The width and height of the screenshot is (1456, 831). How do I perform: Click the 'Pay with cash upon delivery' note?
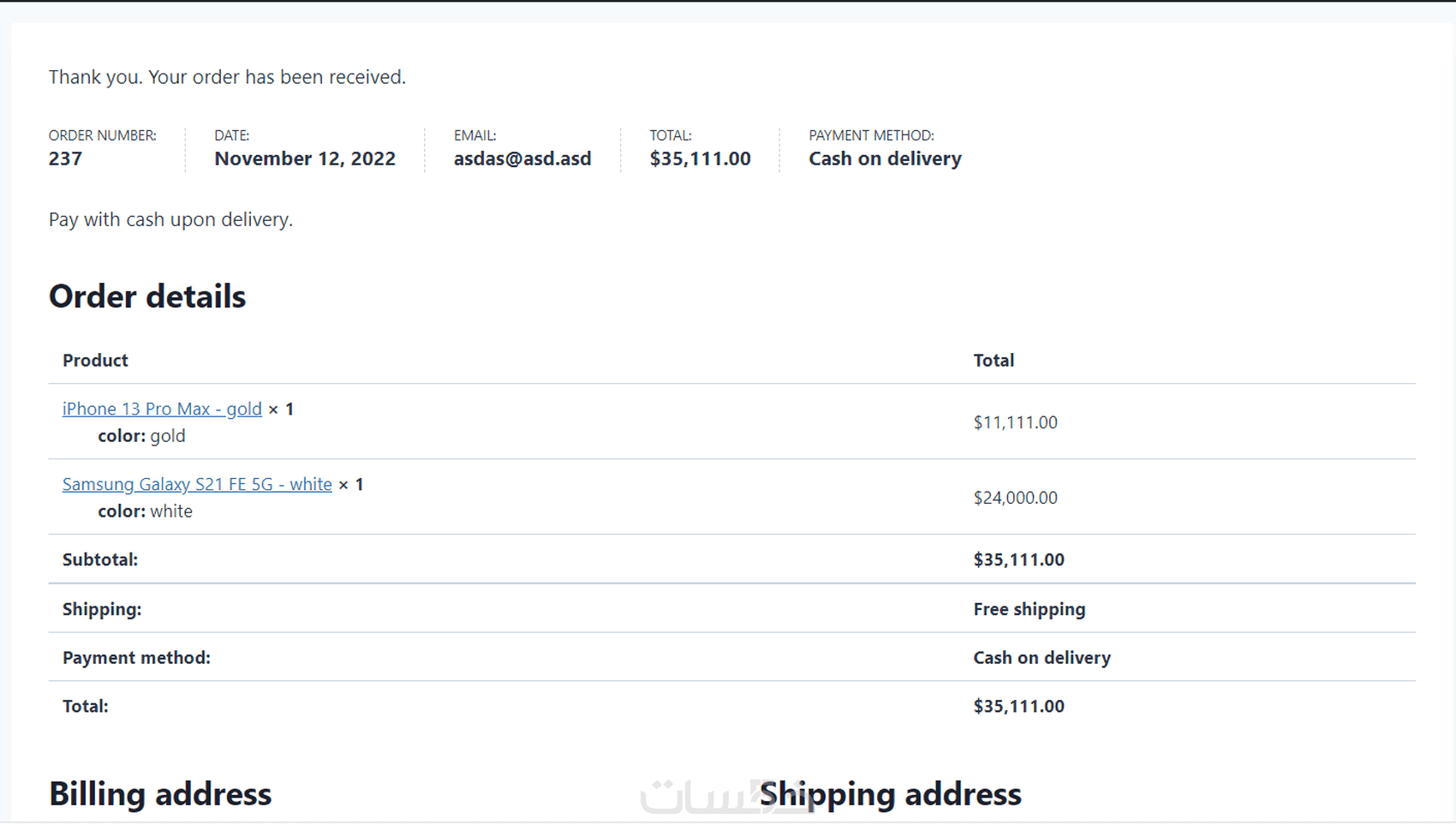coord(170,220)
